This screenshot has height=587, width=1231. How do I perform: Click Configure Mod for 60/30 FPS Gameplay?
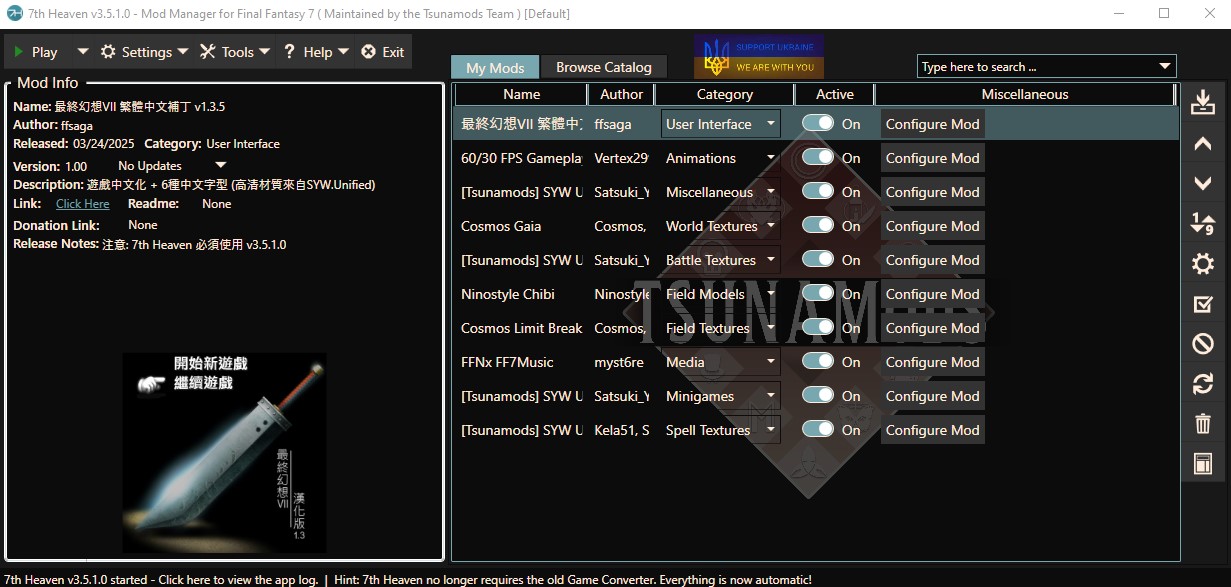tap(933, 158)
